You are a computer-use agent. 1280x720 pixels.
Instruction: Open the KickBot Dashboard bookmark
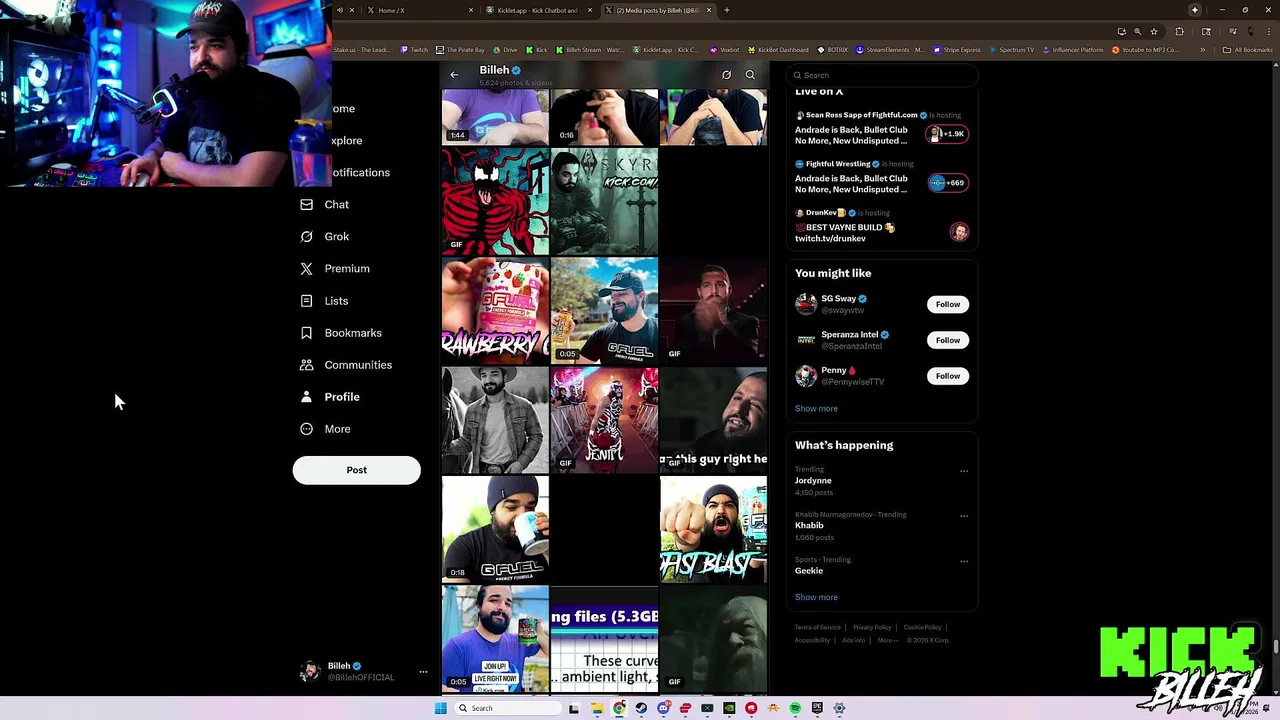click(x=777, y=50)
